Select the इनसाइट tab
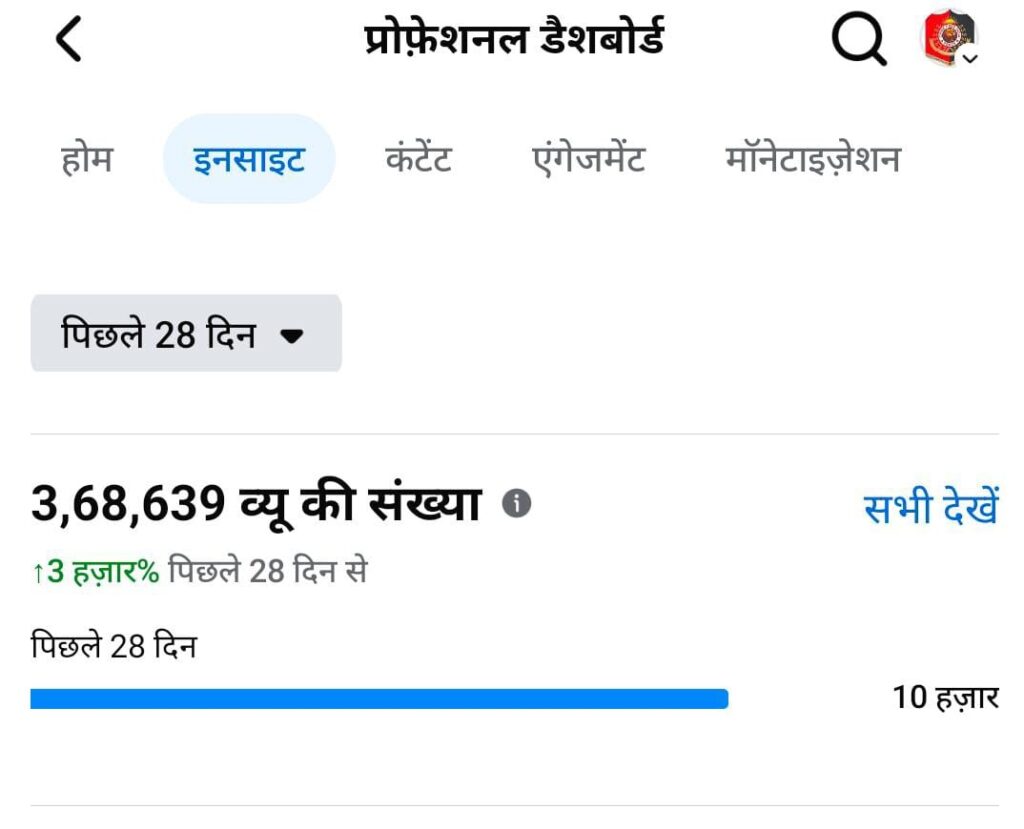 249,159
